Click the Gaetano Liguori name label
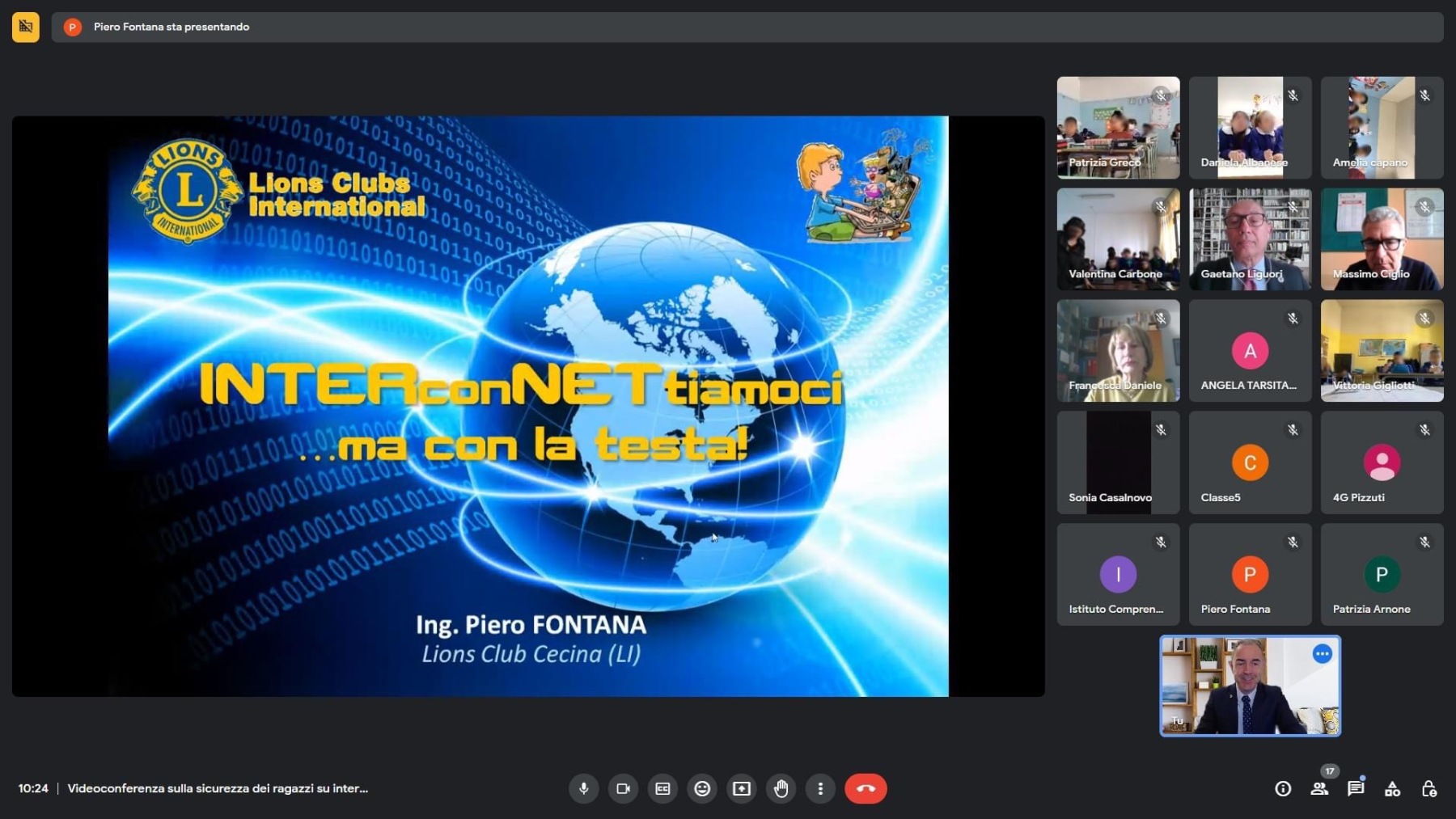The image size is (1456, 819). [1241, 274]
